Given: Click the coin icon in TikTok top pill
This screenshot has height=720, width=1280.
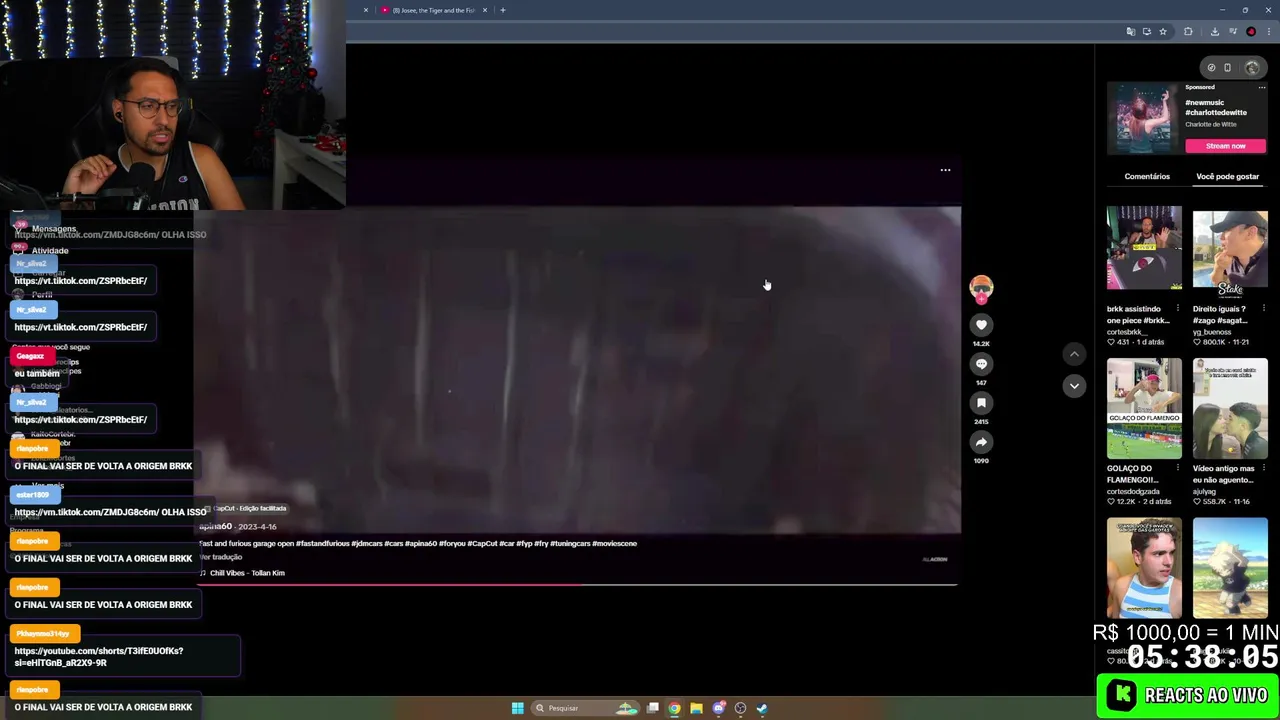Looking at the screenshot, I should (1211, 68).
